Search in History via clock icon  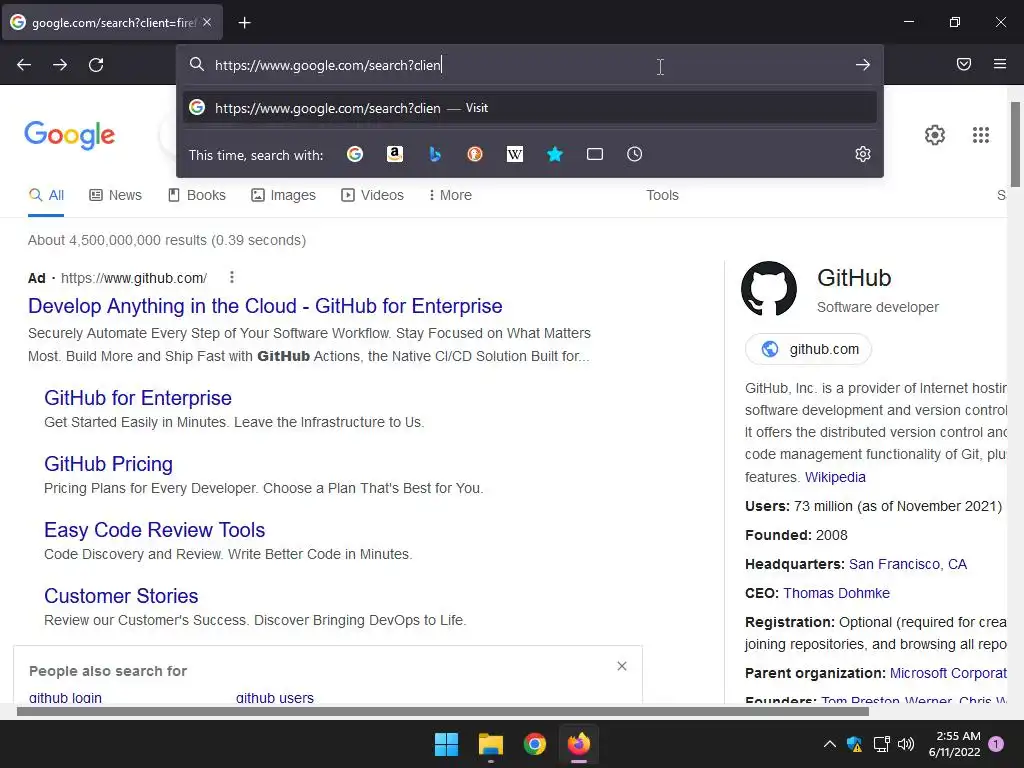634,154
